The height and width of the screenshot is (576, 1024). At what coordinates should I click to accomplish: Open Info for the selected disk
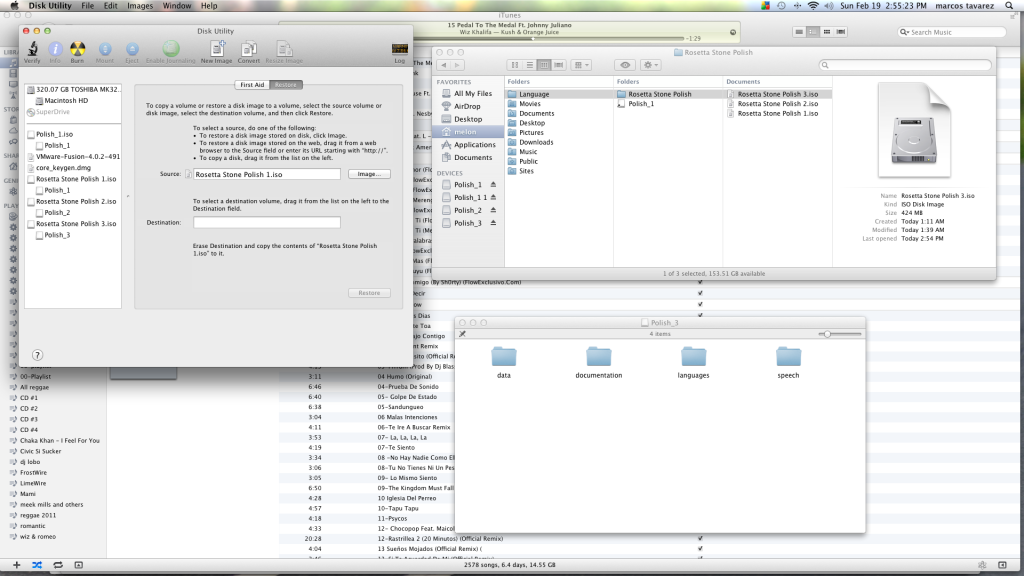click(55, 49)
